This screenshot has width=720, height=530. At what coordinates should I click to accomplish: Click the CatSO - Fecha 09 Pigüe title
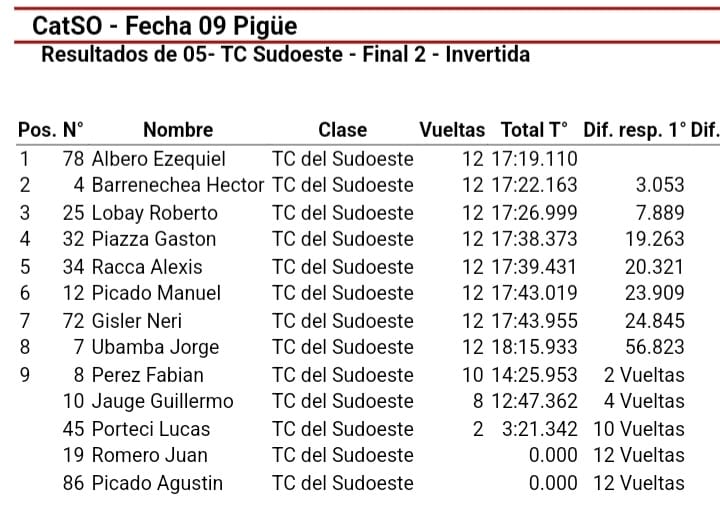[165, 26]
